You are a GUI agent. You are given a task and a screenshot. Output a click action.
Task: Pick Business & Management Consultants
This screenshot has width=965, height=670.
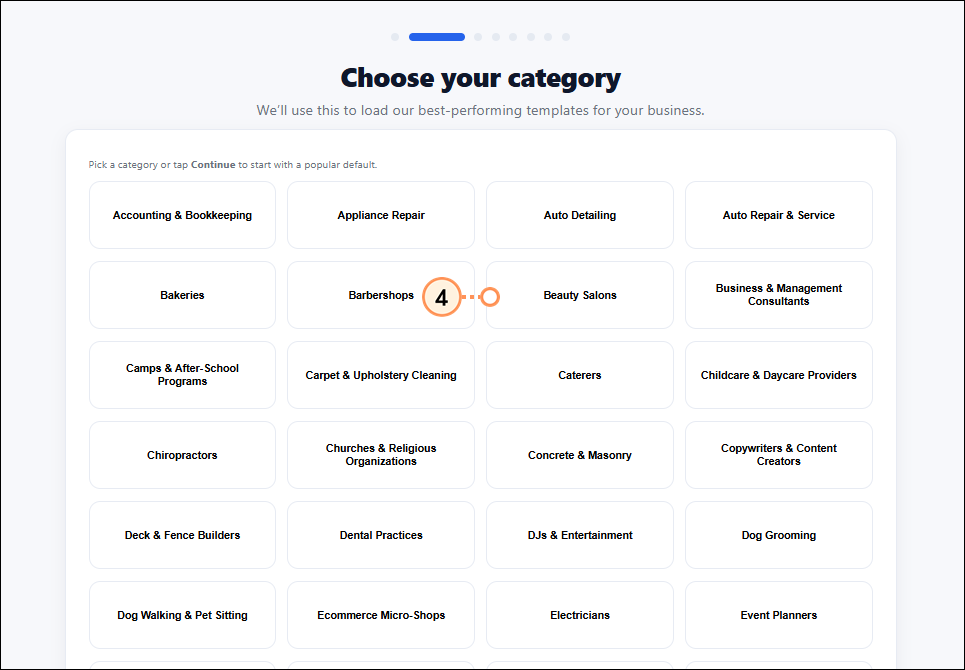(779, 295)
